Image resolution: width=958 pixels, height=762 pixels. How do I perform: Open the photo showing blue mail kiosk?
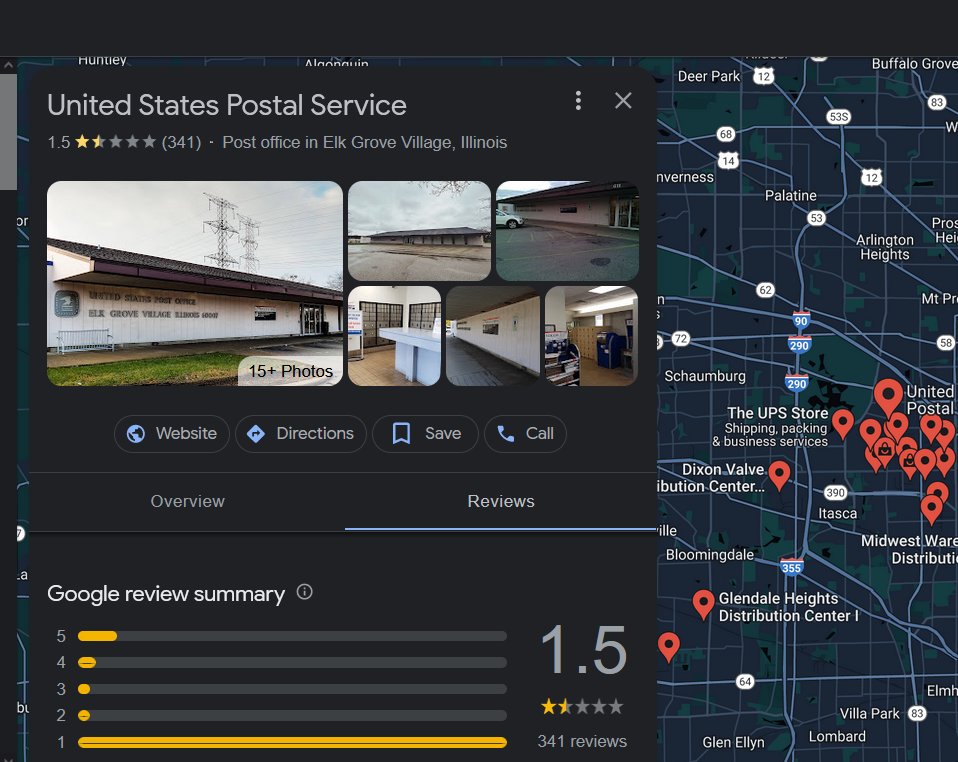point(591,336)
